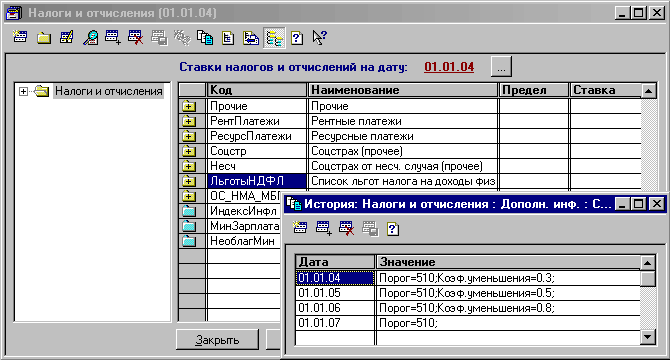The image size is (670, 360).
Task: Click the New record icon in main toolbar
Action: tap(20, 37)
